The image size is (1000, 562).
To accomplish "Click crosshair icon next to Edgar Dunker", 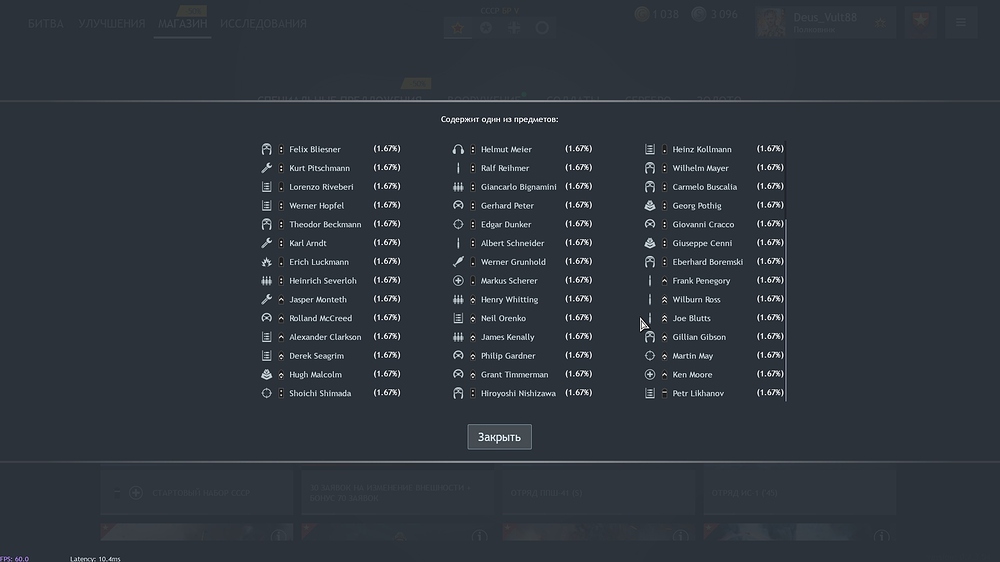I will 458,224.
